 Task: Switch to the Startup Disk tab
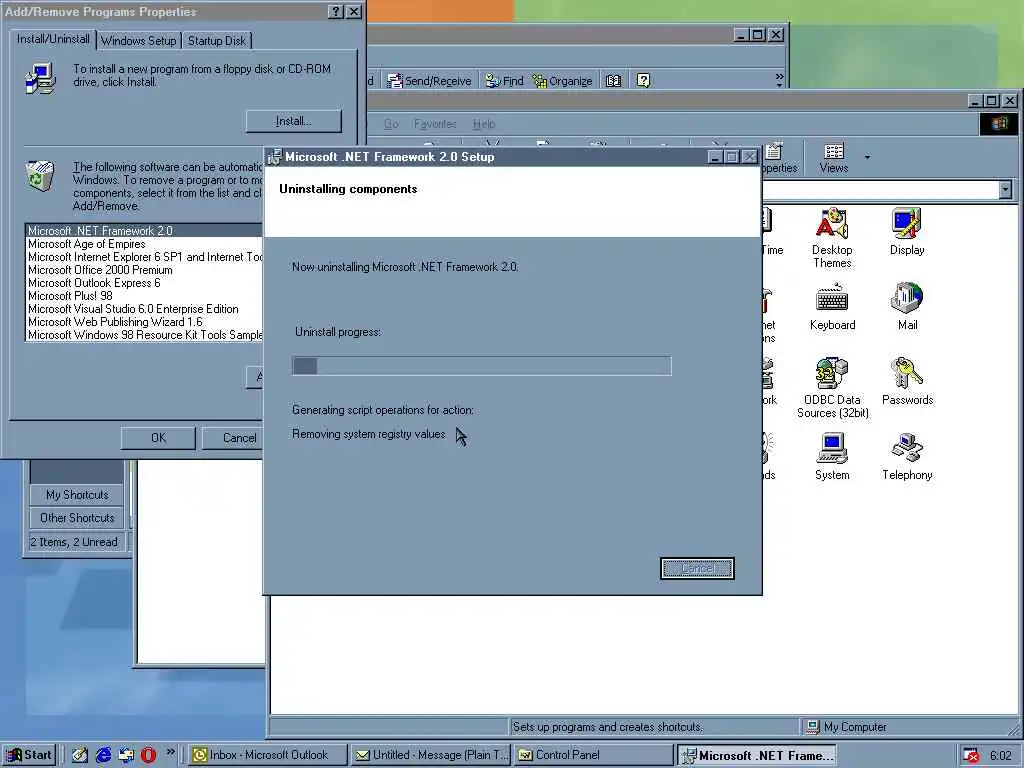(217, 40)
